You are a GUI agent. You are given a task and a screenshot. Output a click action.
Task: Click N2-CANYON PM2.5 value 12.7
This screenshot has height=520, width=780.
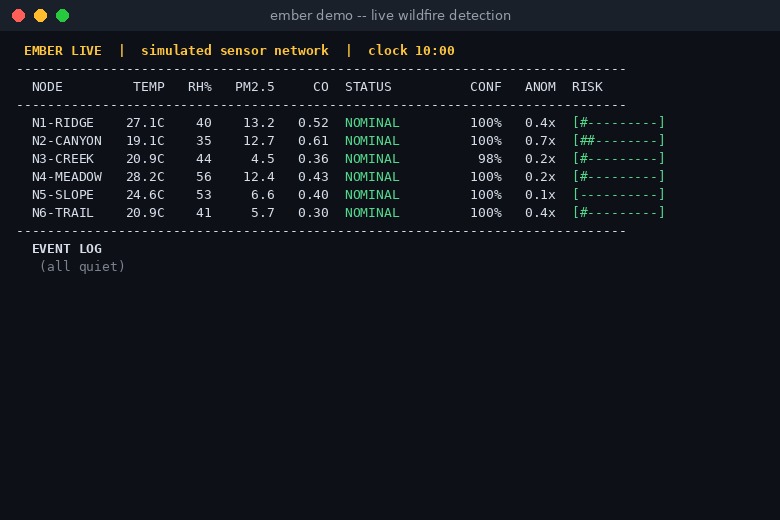pos(259,141)
